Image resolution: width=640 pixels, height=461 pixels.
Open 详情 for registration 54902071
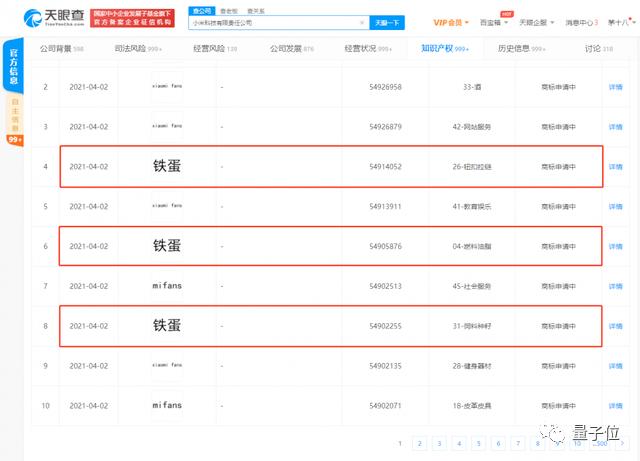(x=616, y=405)
